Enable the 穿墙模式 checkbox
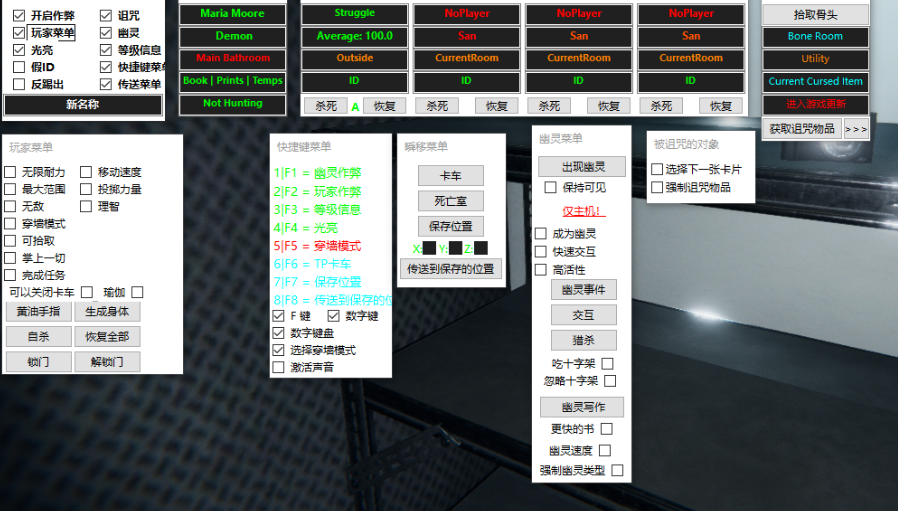The image size is (898, 511). tap(10, 223)
